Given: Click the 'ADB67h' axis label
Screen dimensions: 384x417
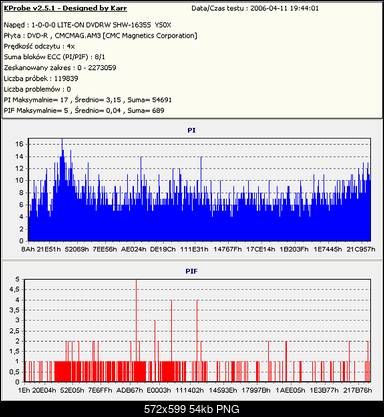Looking at the screenshot, I should tap(129, 390).
